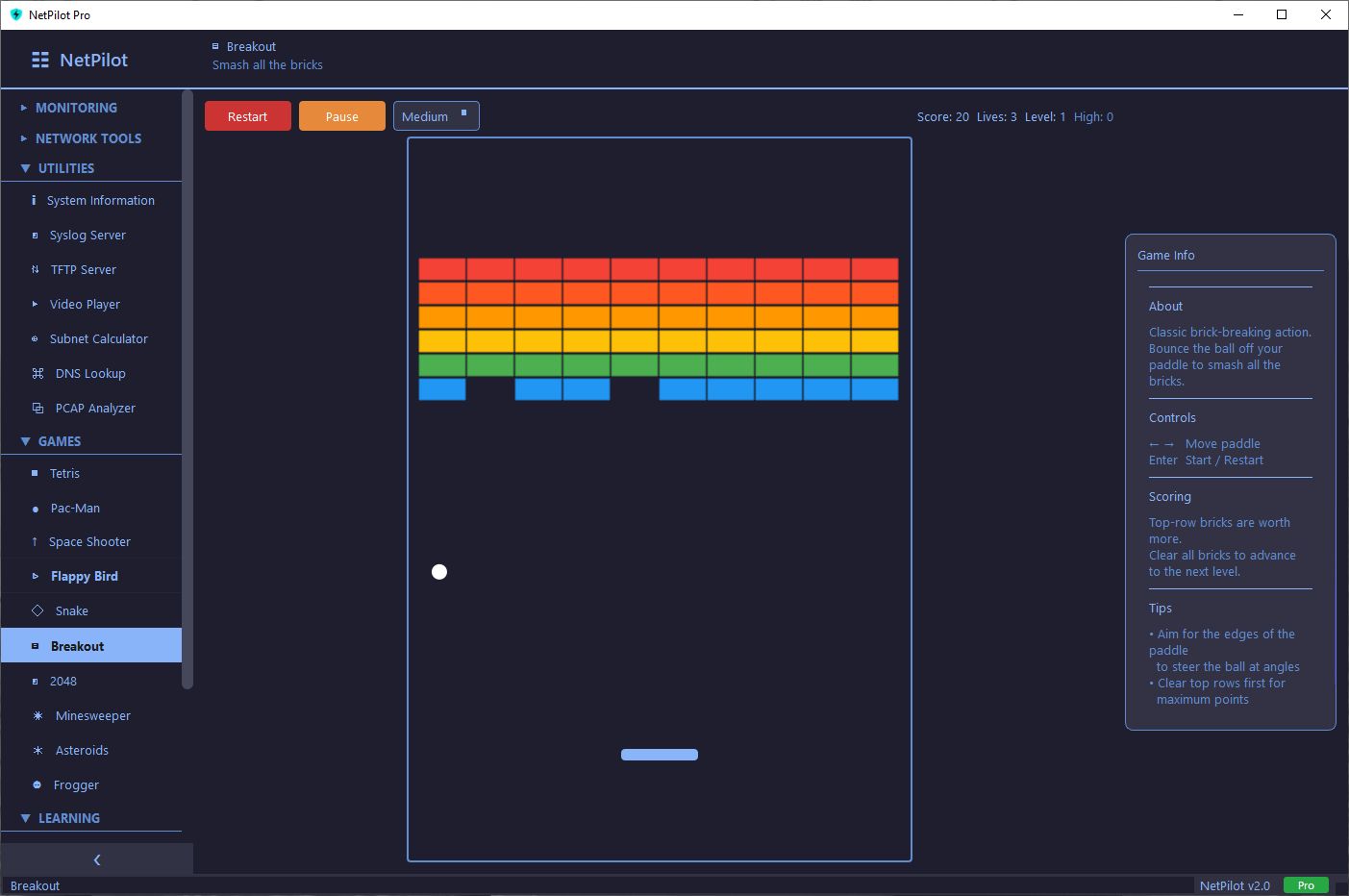This screenshot has height=896, width=1349.
Task: Click the green Pro badge in status bar
Action: (1305, 885)
